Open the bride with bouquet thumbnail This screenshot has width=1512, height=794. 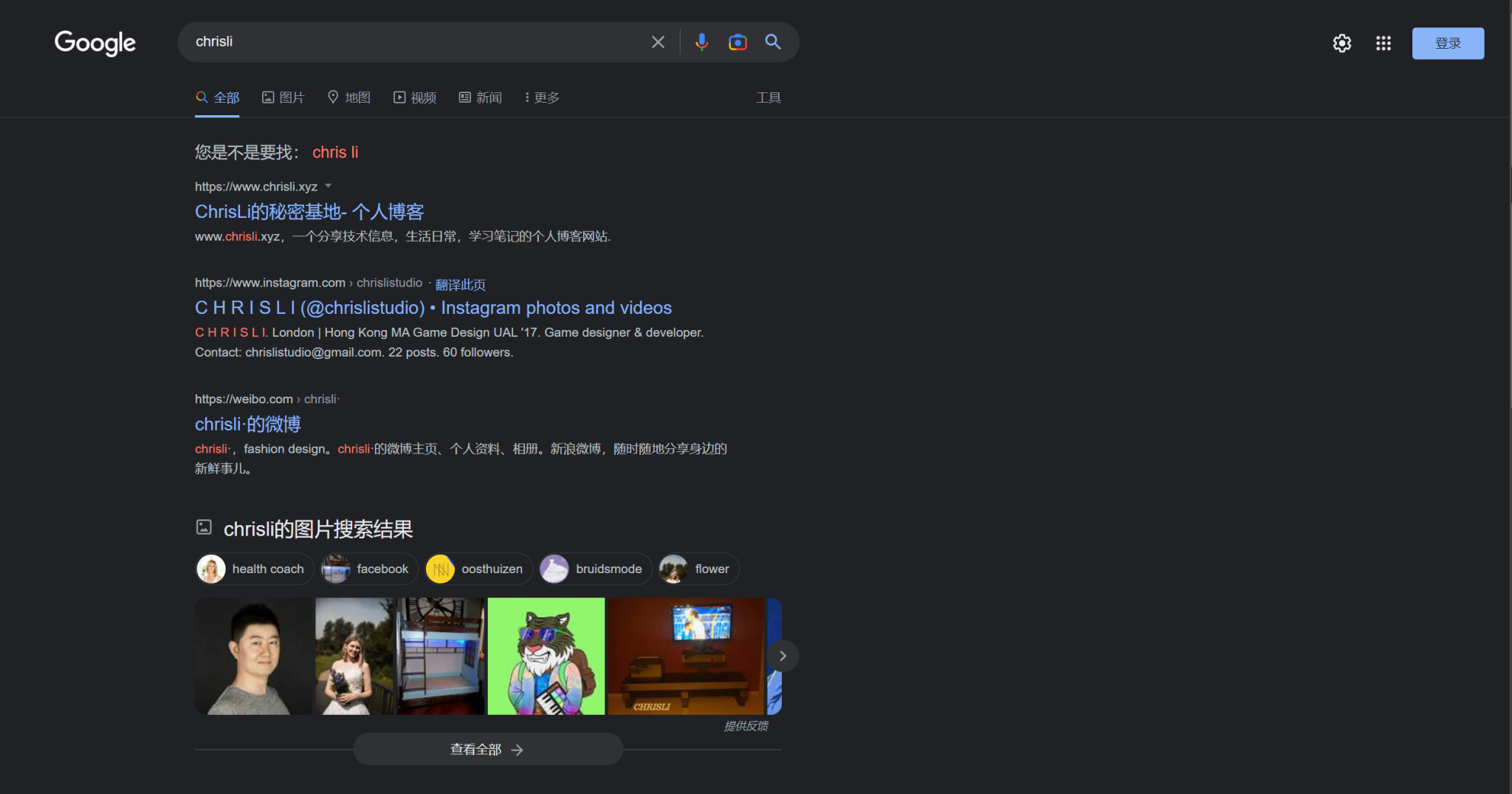[x=355, y=656]
